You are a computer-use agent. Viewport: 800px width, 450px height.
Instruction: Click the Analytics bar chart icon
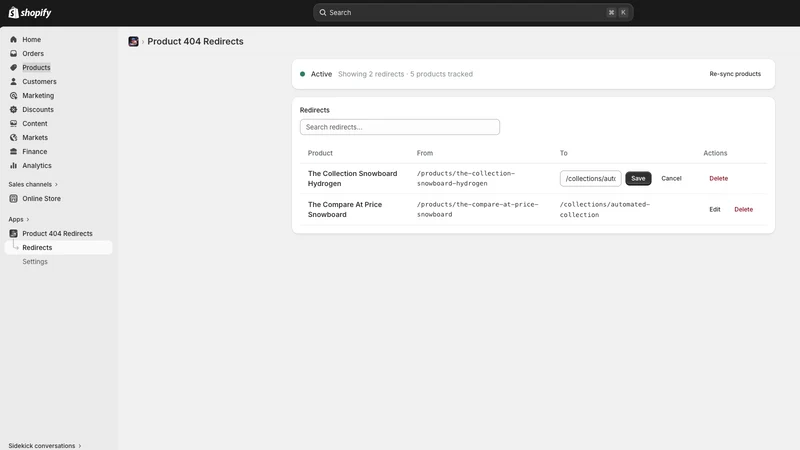tap(13, 165)
